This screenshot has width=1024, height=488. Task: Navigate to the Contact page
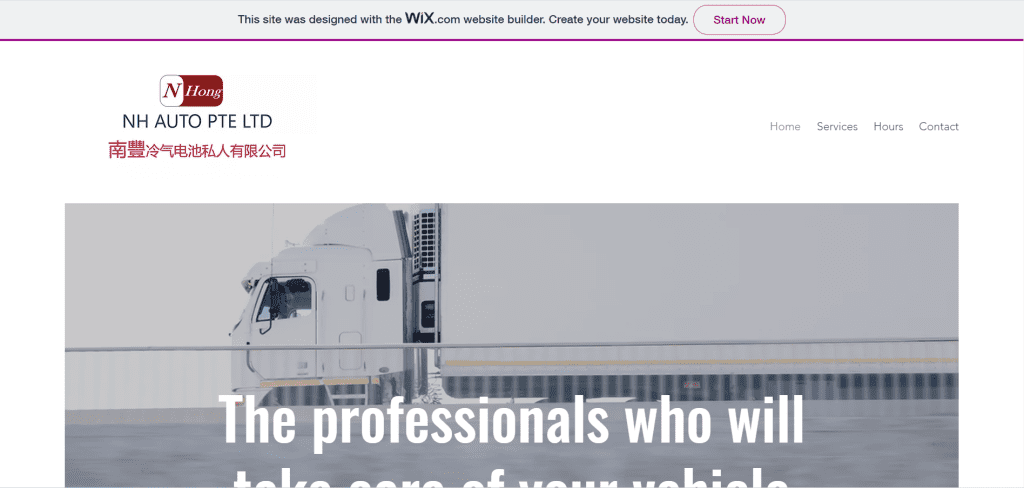938,127
